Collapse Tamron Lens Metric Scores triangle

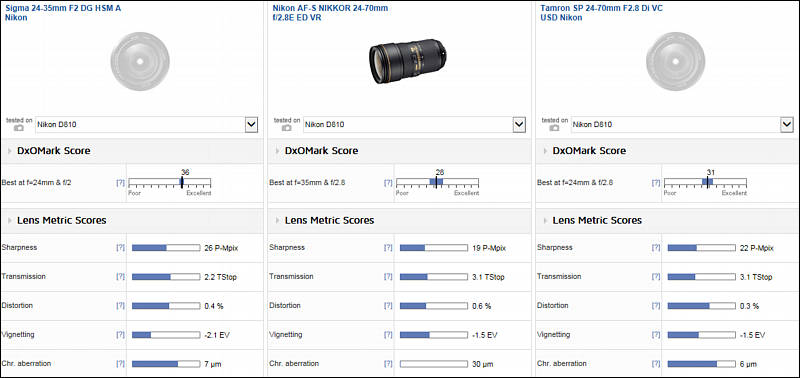point(545,221)
